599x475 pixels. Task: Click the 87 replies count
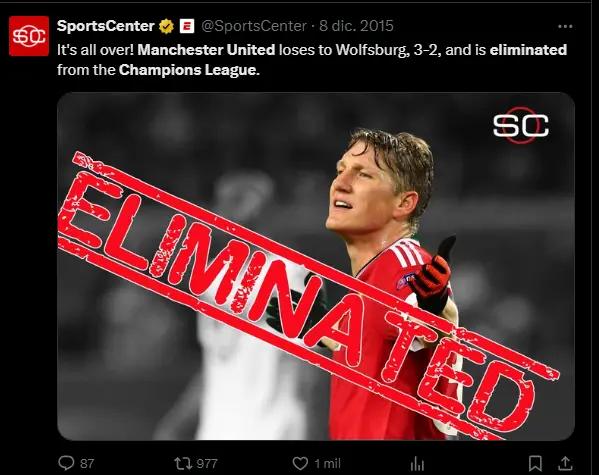[87, 464]
